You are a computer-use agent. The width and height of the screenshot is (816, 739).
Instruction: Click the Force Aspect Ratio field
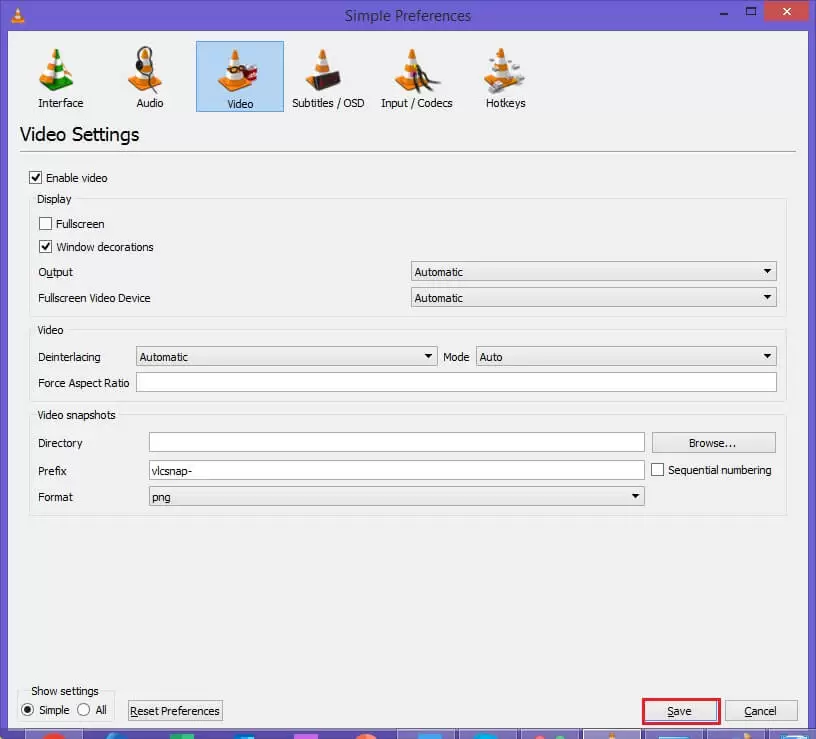point(456,383)
